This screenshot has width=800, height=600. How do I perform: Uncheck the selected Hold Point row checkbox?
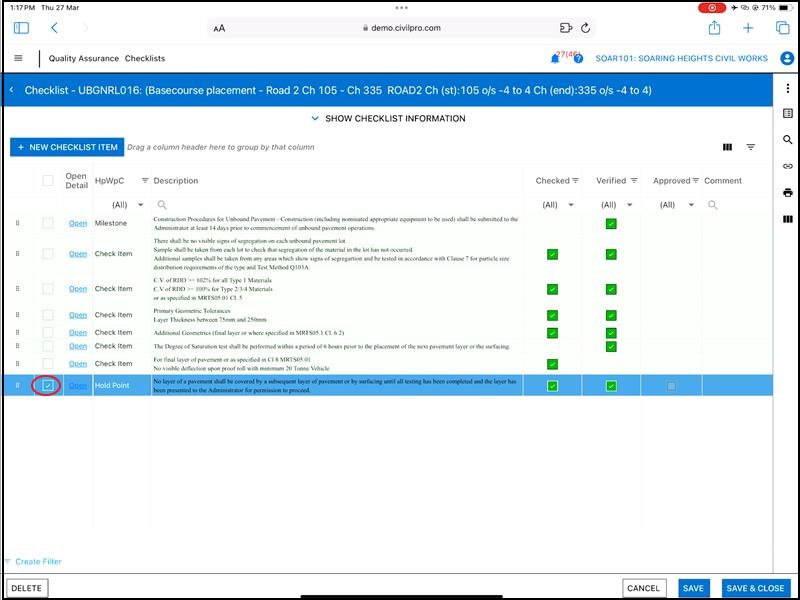47,385
